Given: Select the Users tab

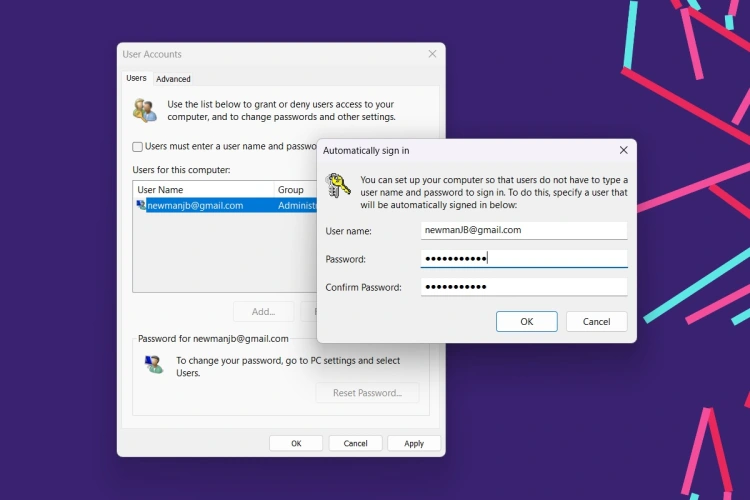Looking at the screenshot, I should [136, 78].
